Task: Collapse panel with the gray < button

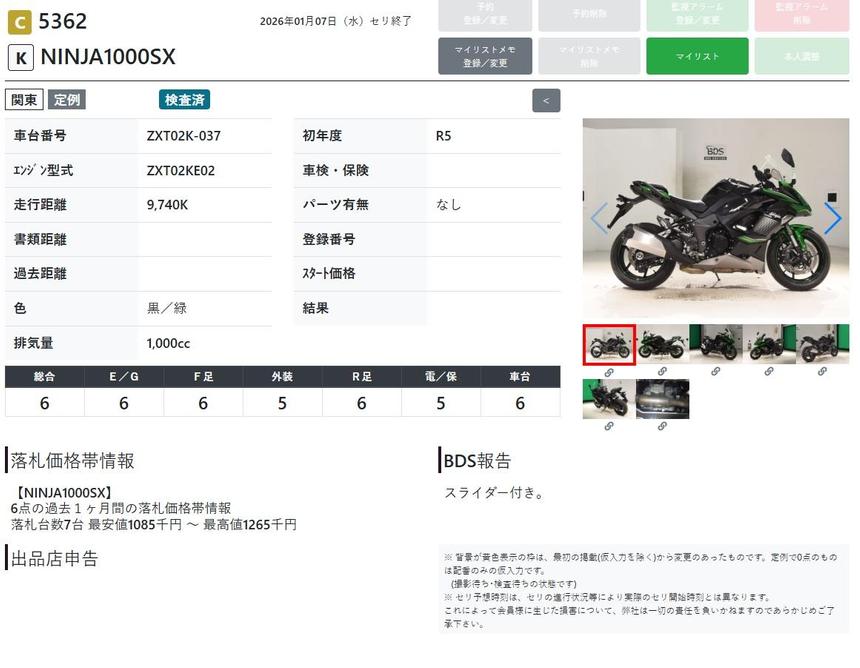Action: [x=546, y=100]
